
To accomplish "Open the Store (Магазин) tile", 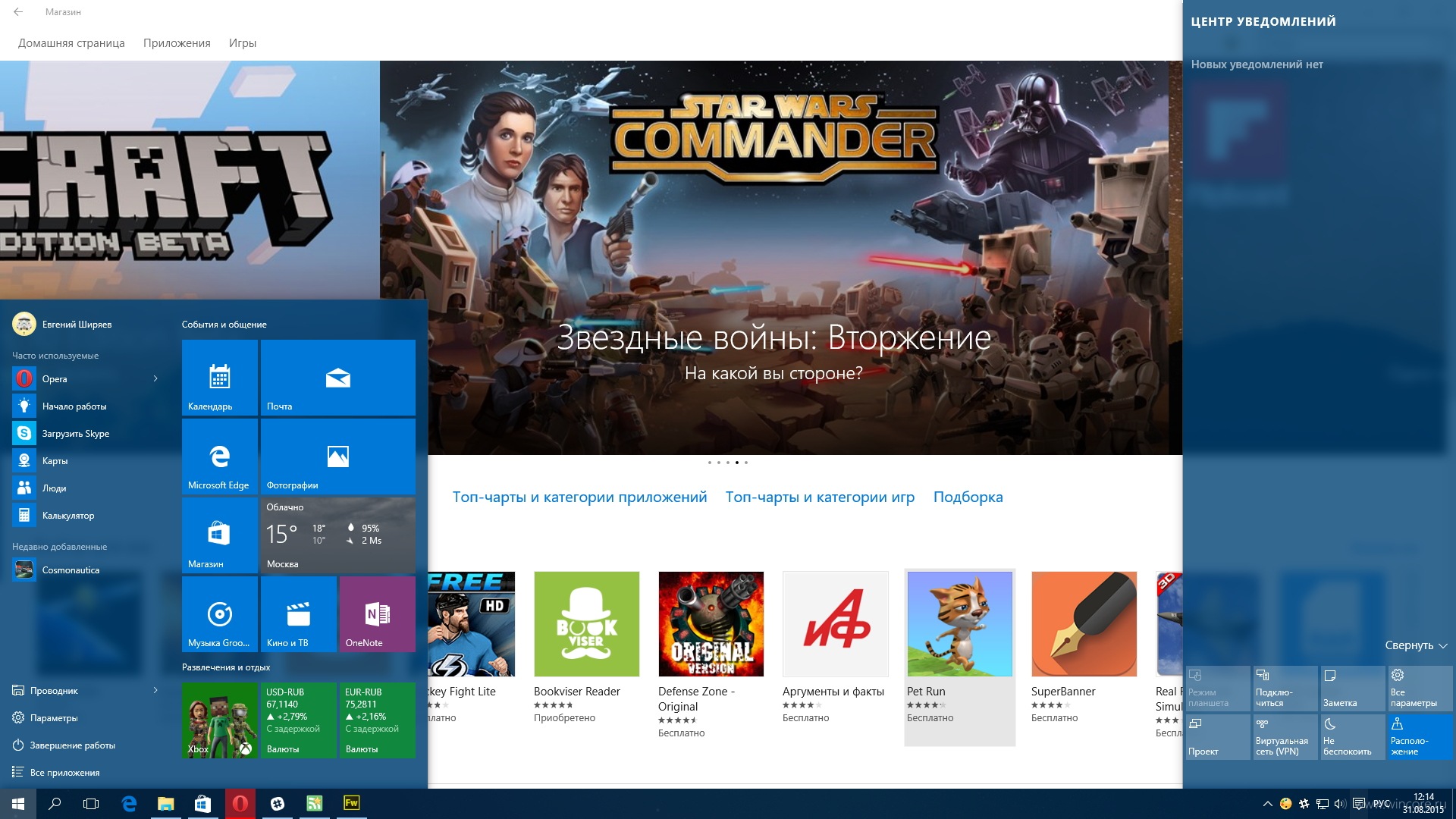I will (220, 535).
